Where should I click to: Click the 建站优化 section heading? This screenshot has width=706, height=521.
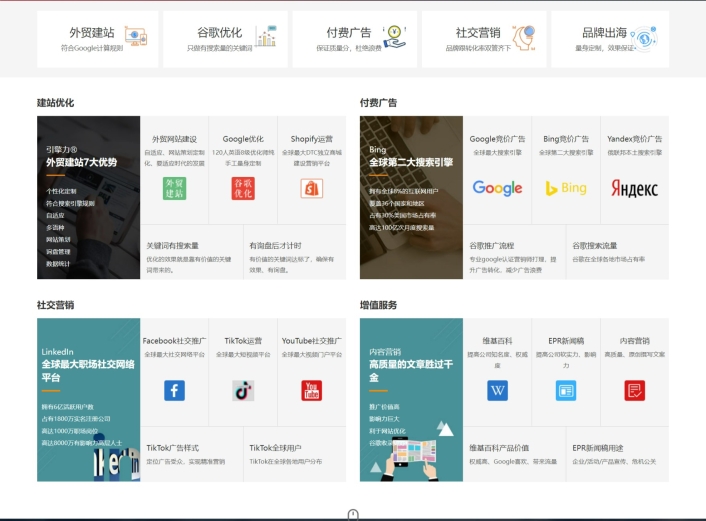55,103
